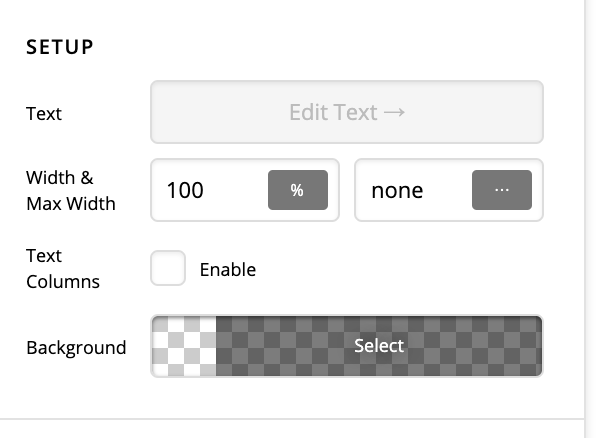Enable the Text Columns checkbox
Viewport: 612px width, 438px height.
pos(168,269)
